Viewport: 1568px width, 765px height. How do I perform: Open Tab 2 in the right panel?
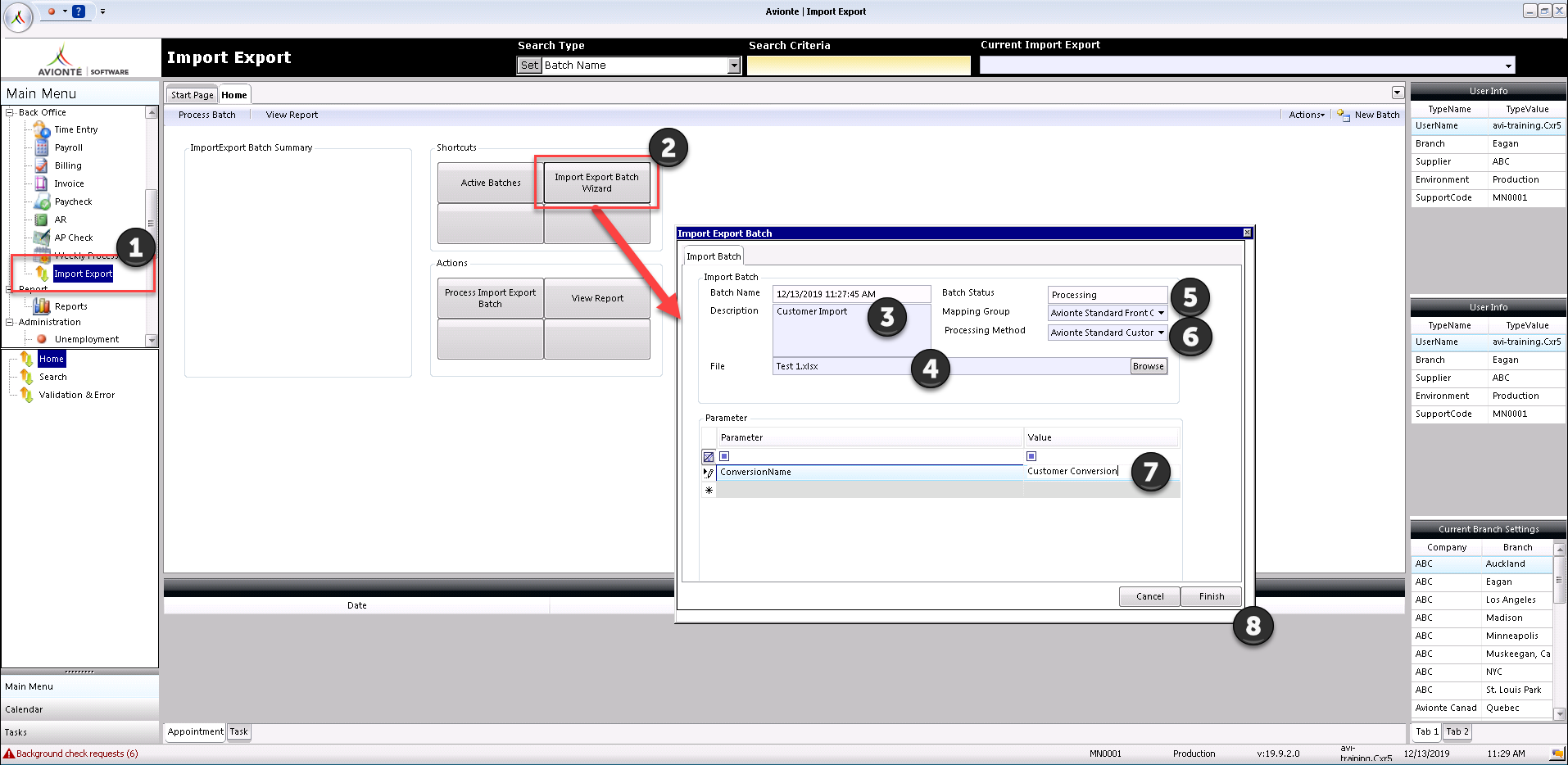click(x=1457, y=732)
